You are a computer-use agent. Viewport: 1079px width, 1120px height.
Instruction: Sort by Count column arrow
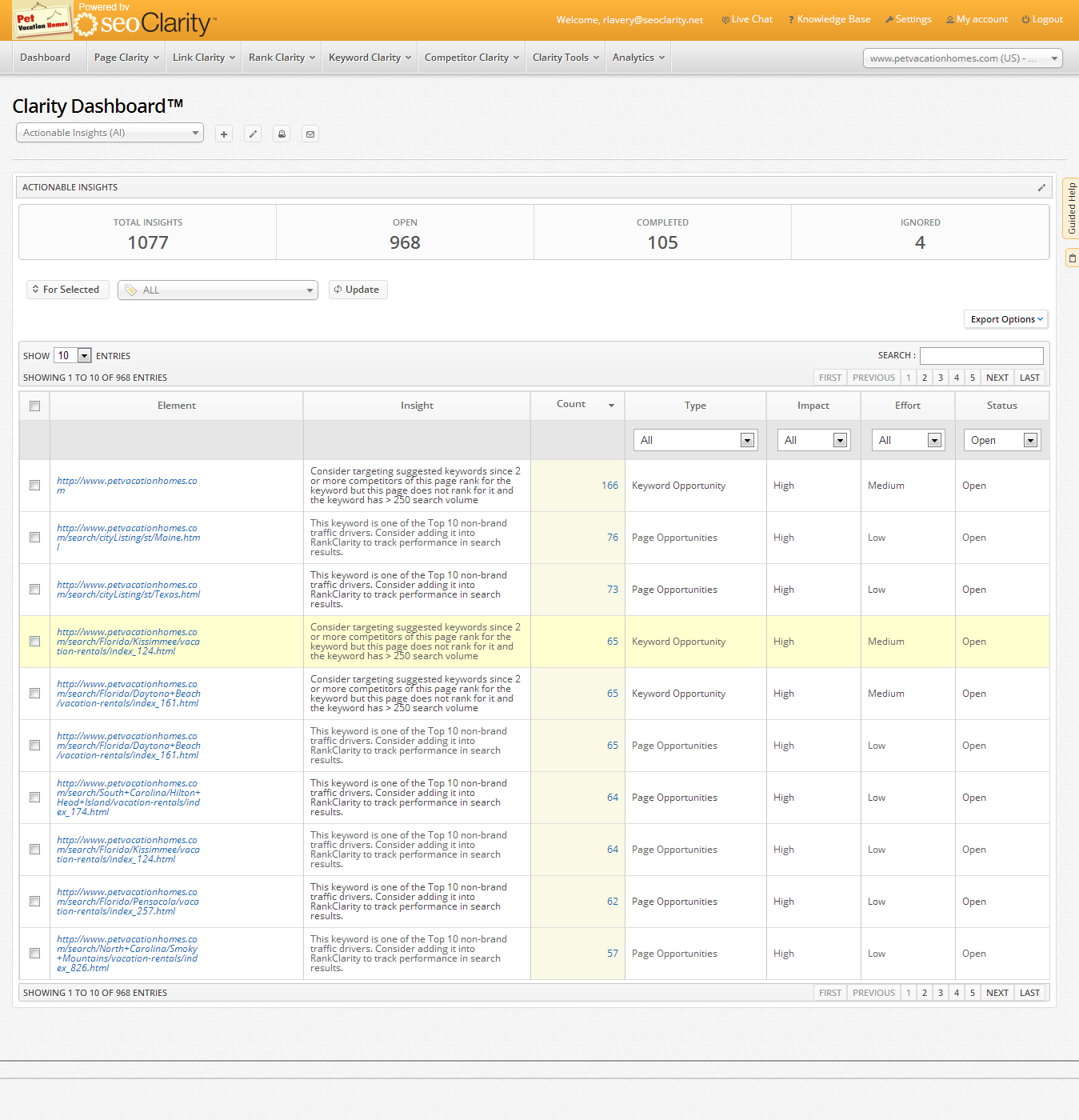point(611,406)
